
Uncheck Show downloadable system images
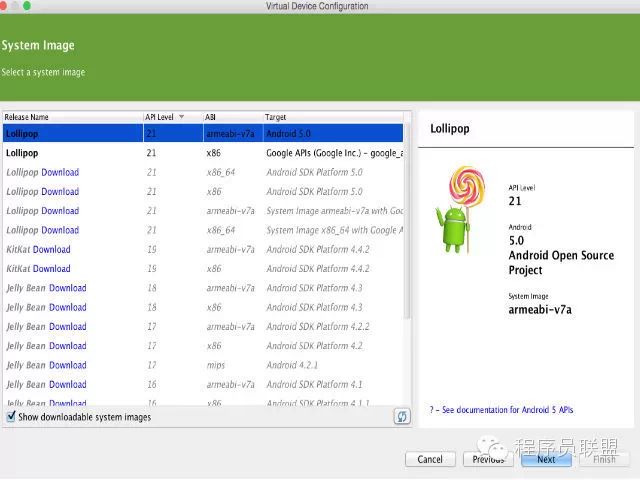pyautogui.click(x=11, y=416)
